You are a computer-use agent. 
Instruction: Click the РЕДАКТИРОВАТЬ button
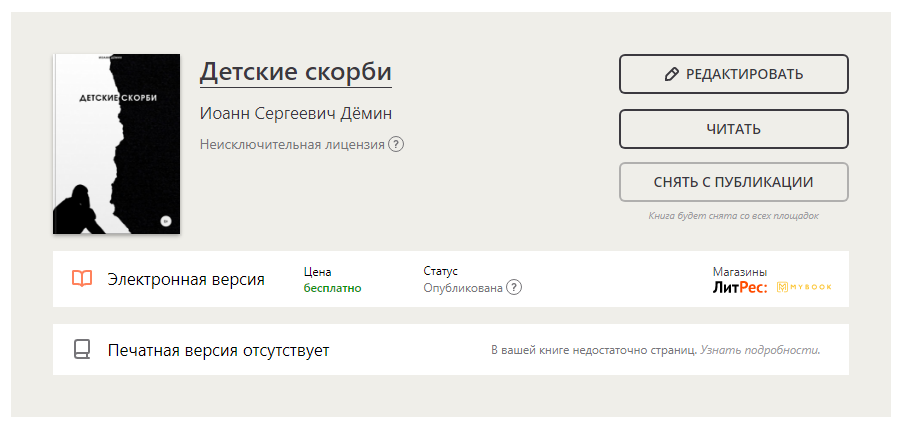[733, 74]
